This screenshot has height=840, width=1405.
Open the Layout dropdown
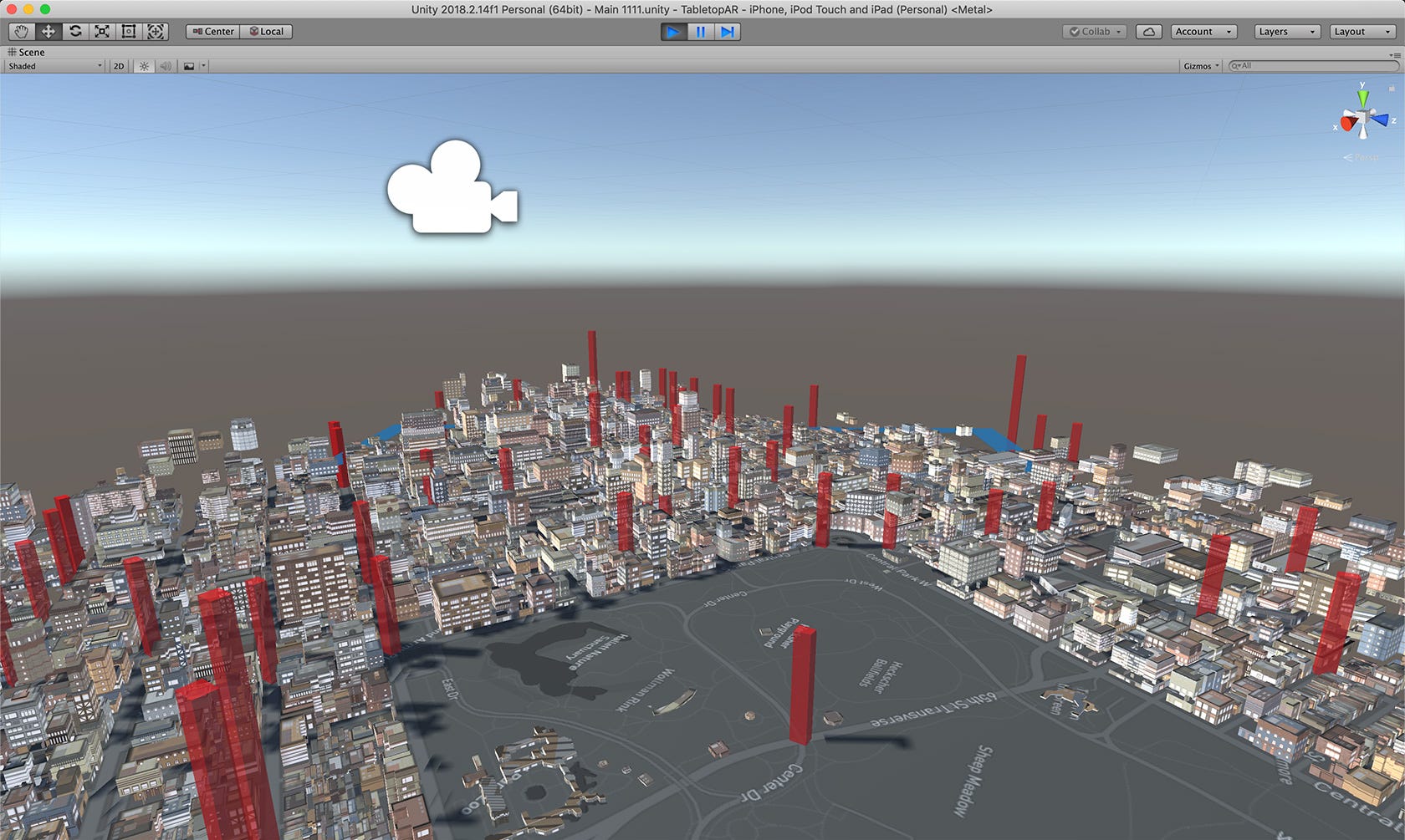pos(1362,32)
